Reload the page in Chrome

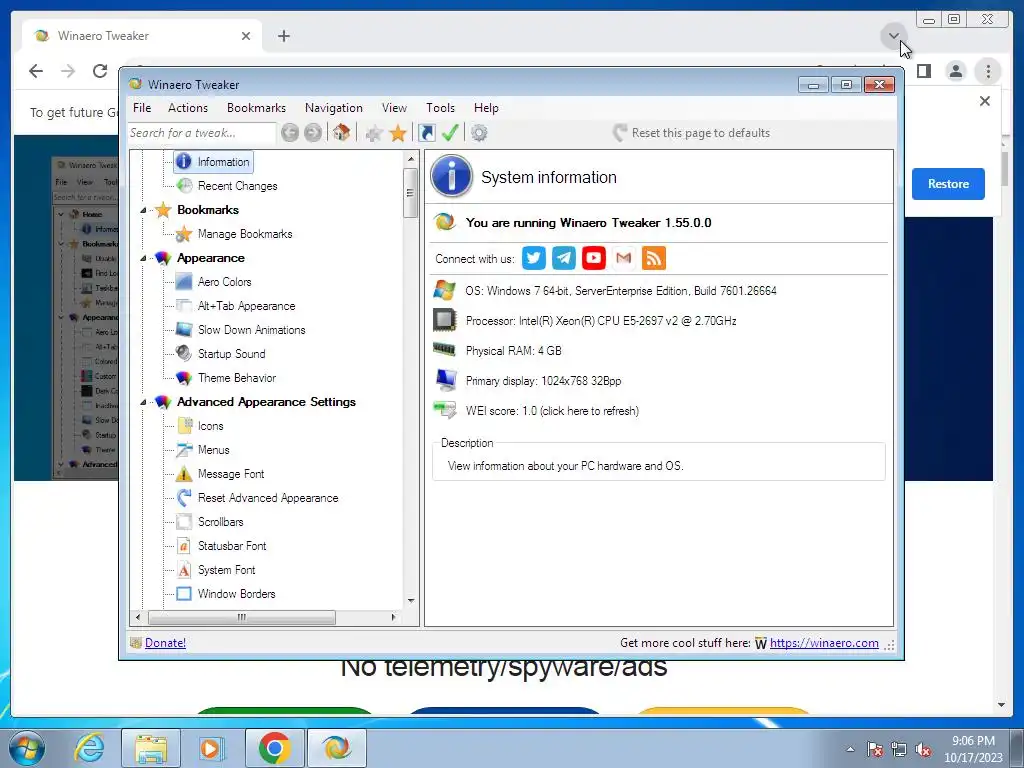tap(99, 71)
